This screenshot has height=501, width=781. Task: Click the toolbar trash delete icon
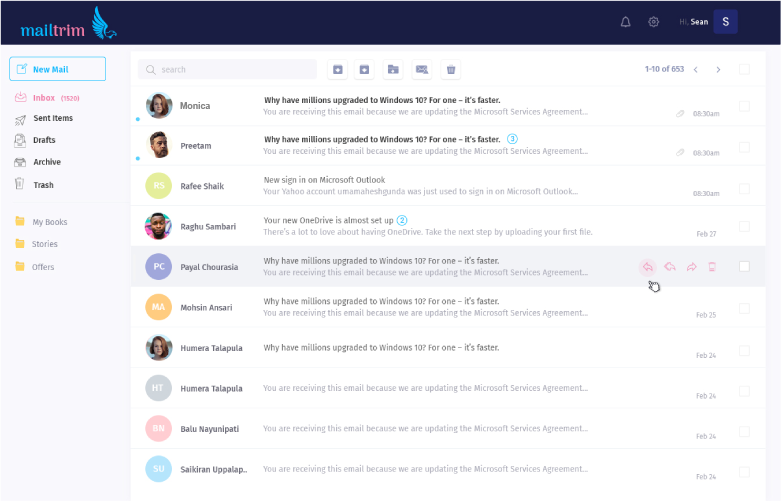pos(451,69)
